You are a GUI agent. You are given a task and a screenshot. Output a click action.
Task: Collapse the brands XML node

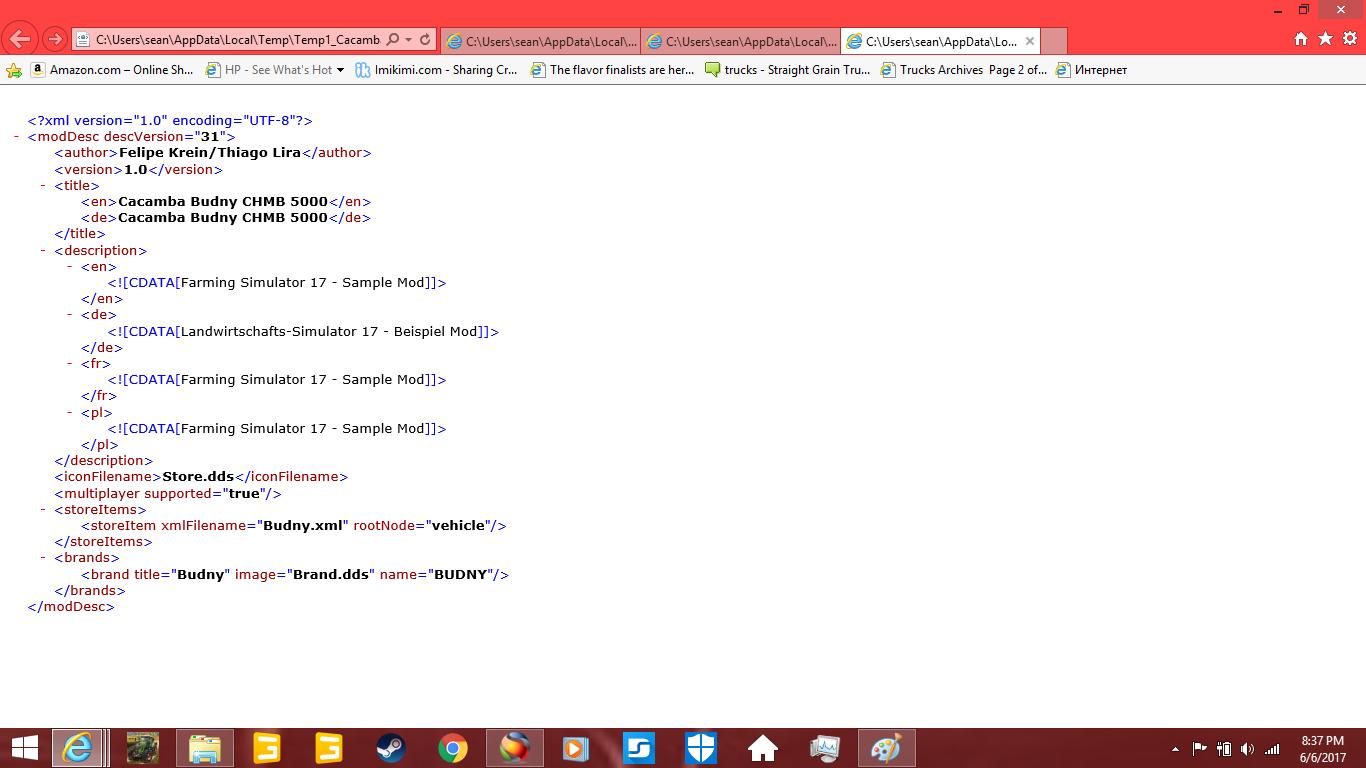tap(44, 558)
